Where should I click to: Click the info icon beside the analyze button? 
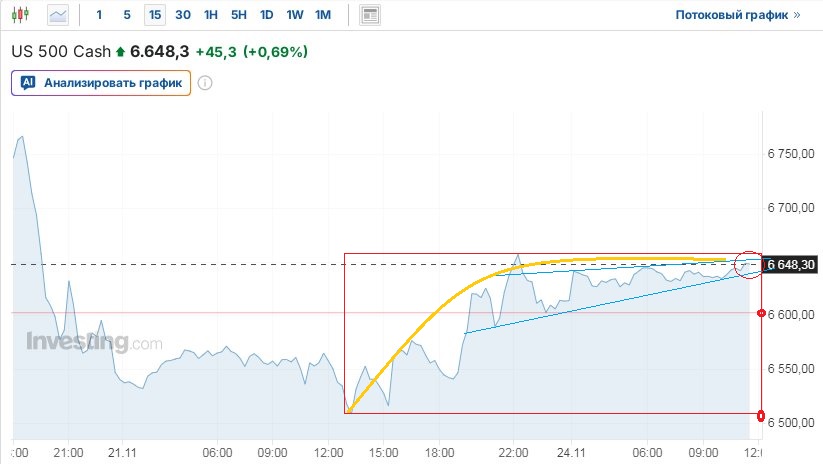tap(205, 83)
